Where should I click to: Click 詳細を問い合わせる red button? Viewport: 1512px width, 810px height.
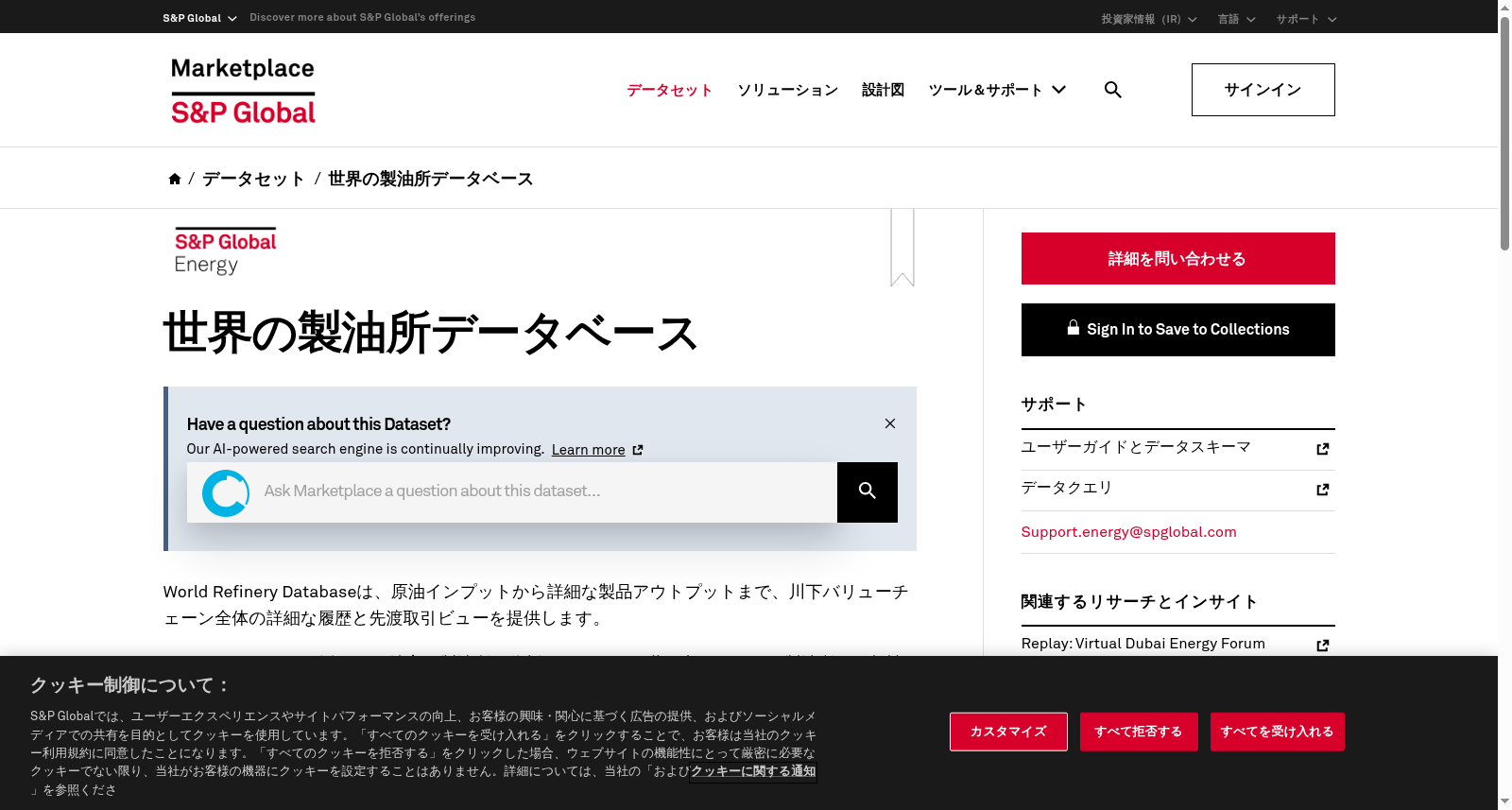coord(1177,258)
